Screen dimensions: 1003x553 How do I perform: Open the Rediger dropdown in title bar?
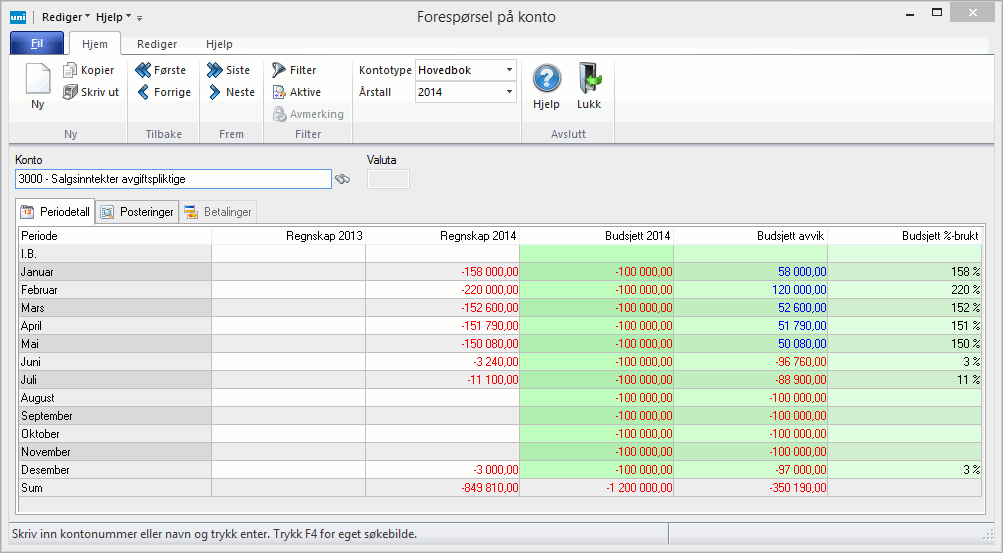[x=66, y=17]
